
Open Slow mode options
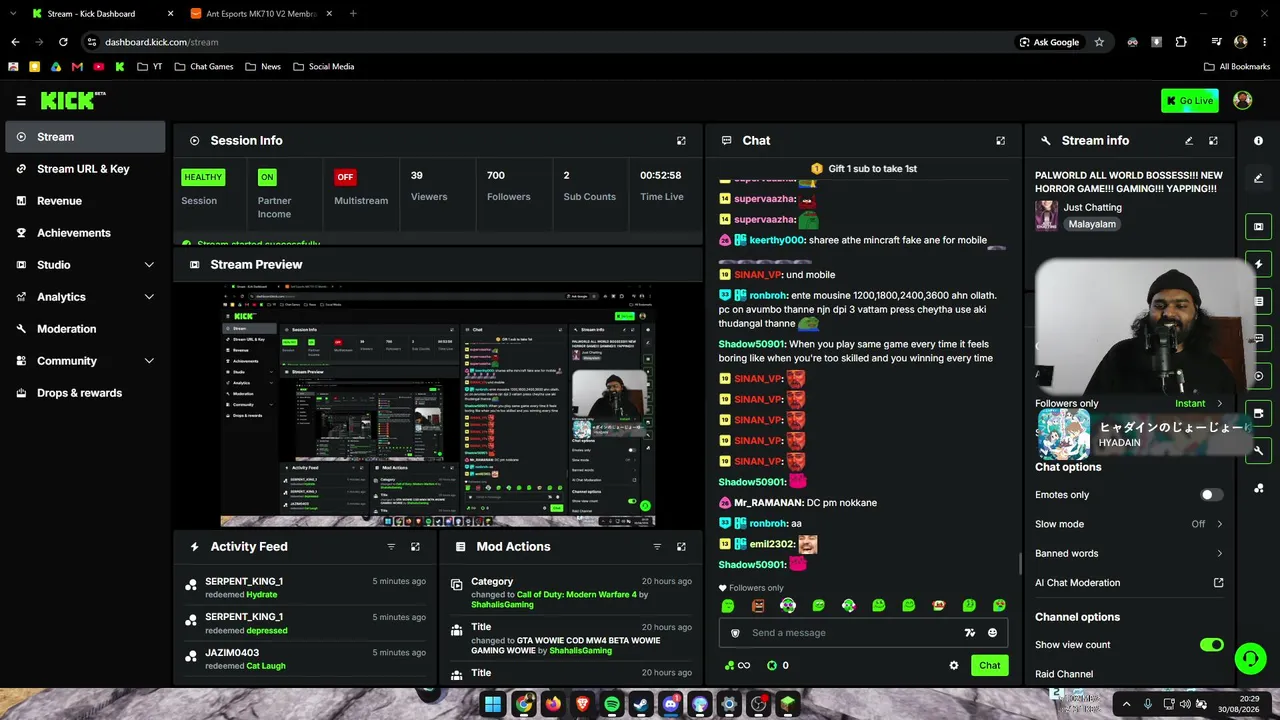tap(1129, 524)
